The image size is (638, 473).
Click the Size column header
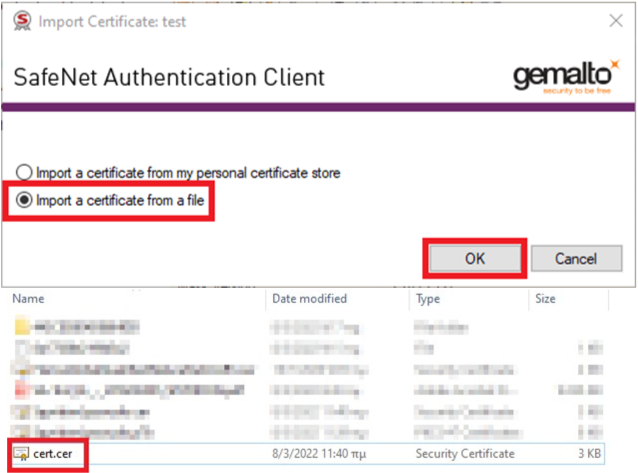(x=547, y=298)
